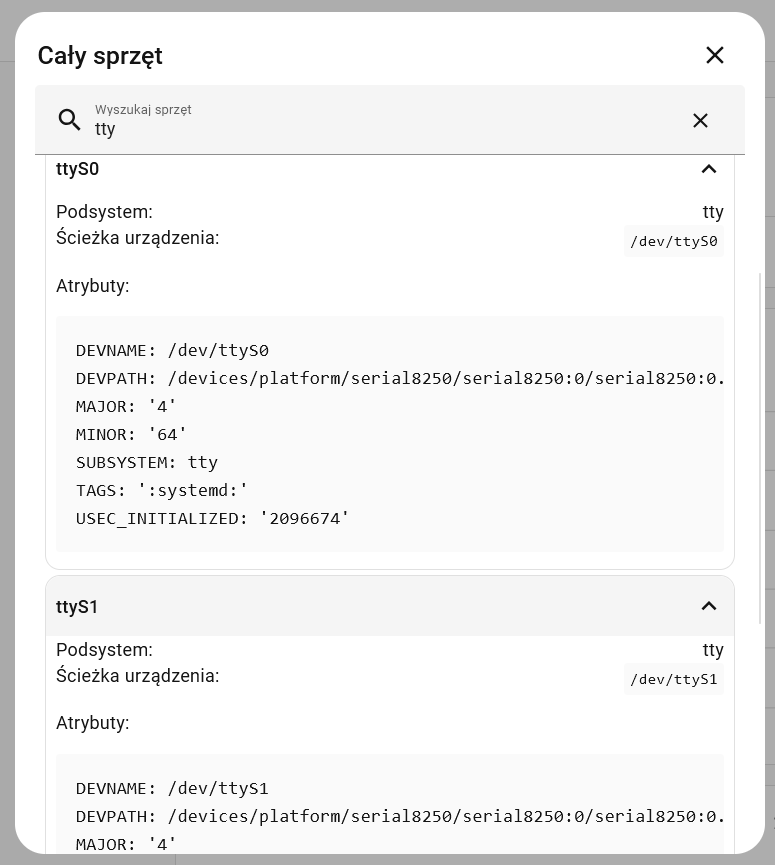775x865 pixels.
Task: Click the DEVNAME: /dev/ttyS0 attribute line
Action: [x=172, y=351]
